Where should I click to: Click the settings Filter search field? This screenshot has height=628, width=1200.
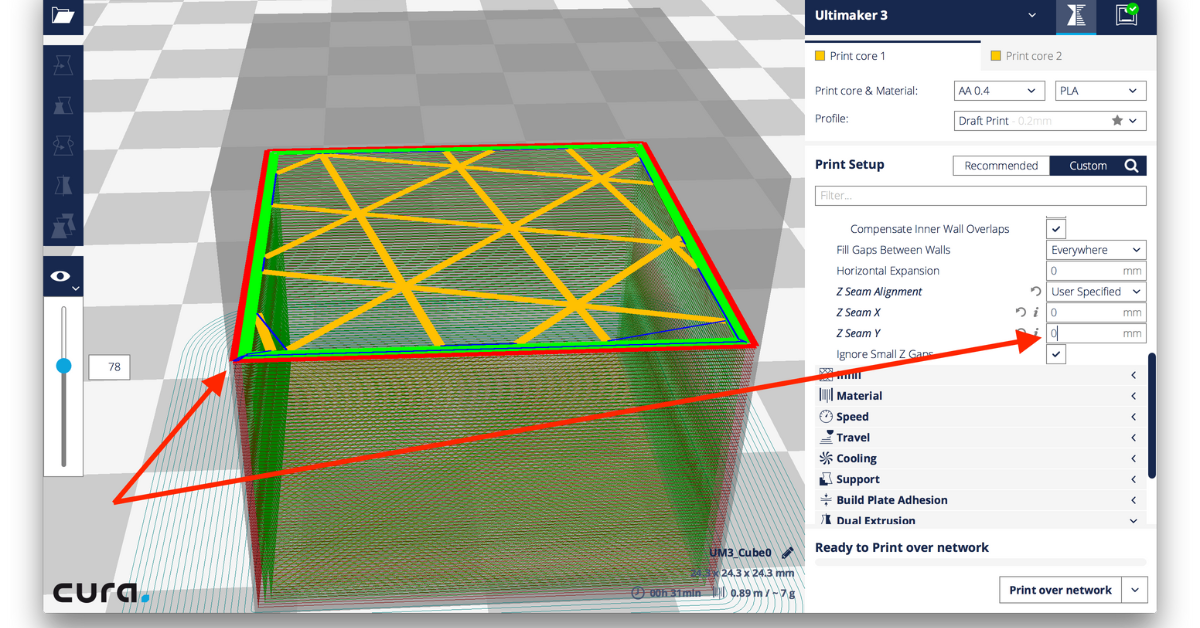[x=980, y=196]
